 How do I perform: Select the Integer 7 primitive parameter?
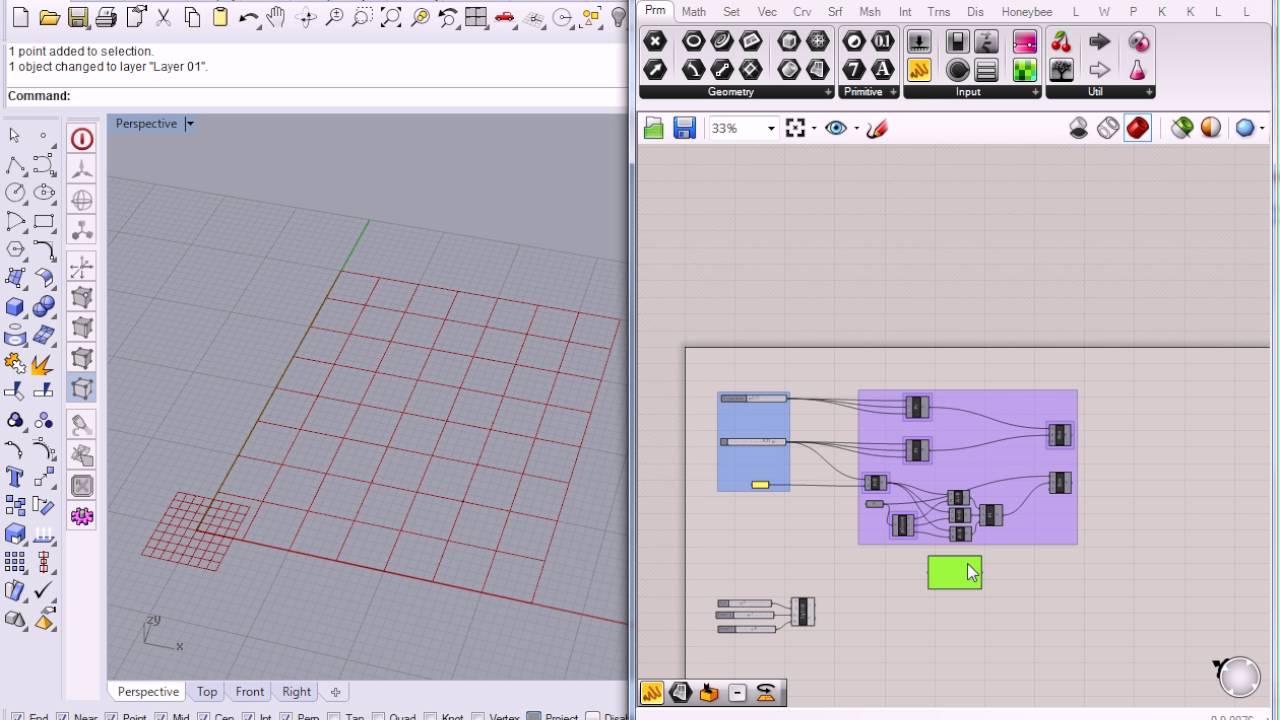(854, 69)
